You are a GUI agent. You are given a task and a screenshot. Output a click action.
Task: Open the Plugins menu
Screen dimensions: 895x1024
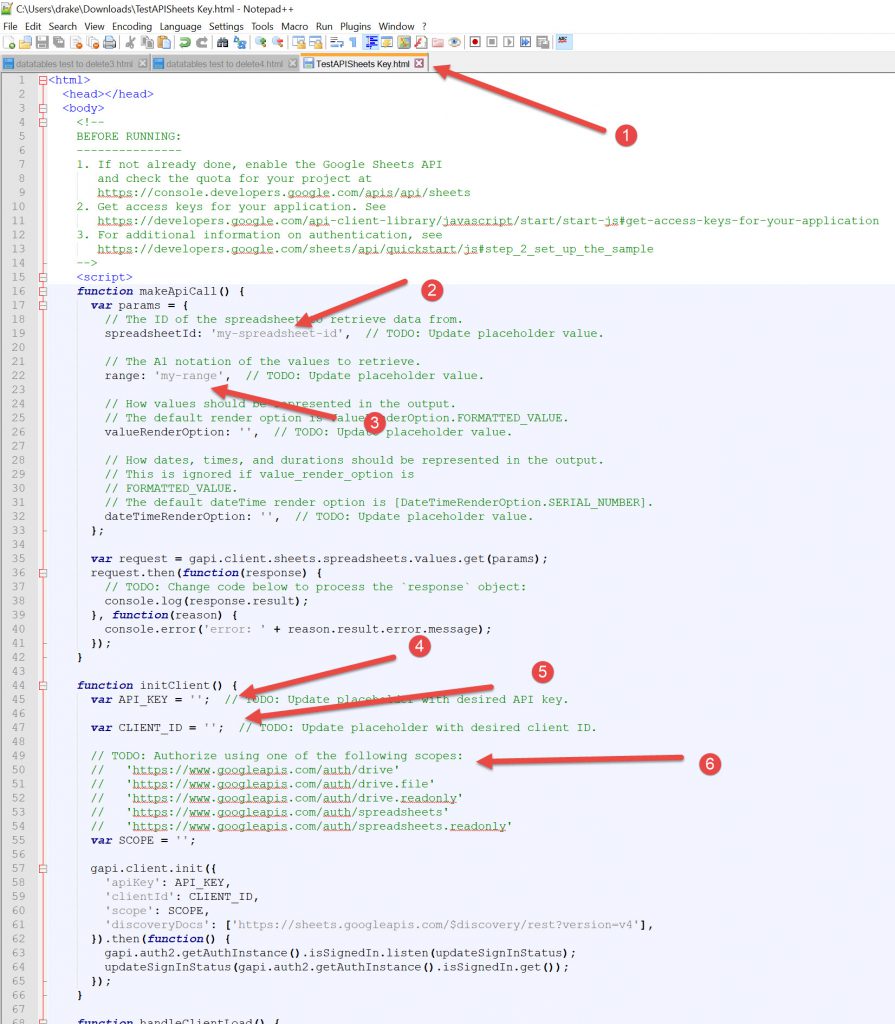[355, 26]
